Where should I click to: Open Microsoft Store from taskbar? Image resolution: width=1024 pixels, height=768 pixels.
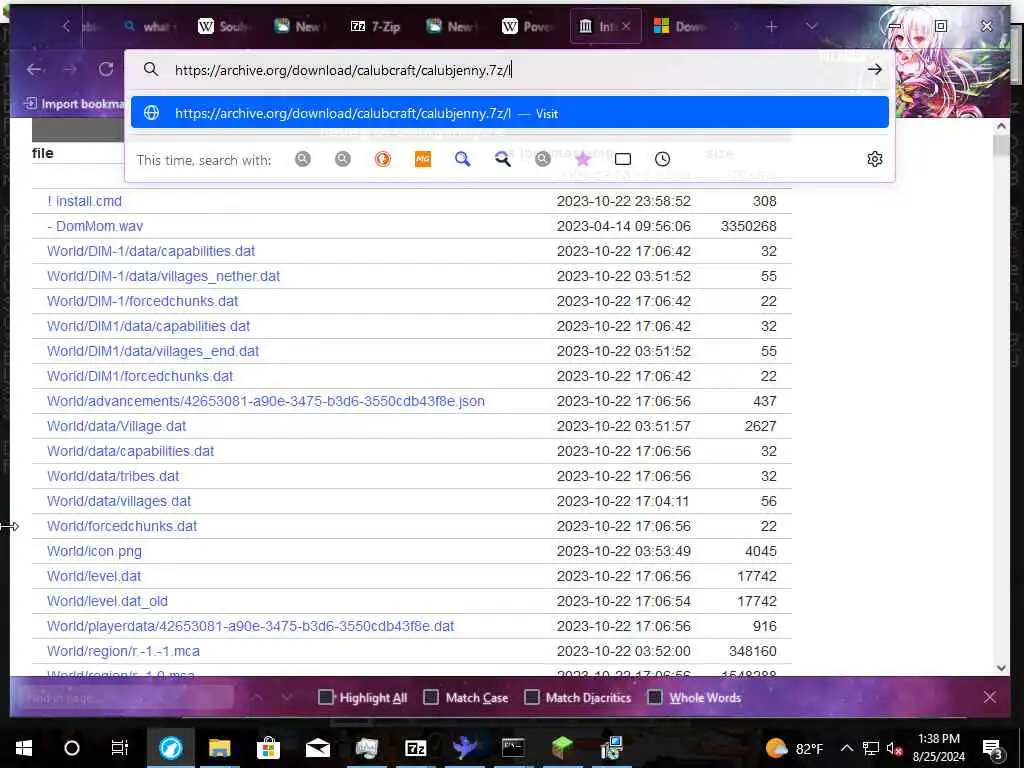pyautogui.click(x=268, y=748)
